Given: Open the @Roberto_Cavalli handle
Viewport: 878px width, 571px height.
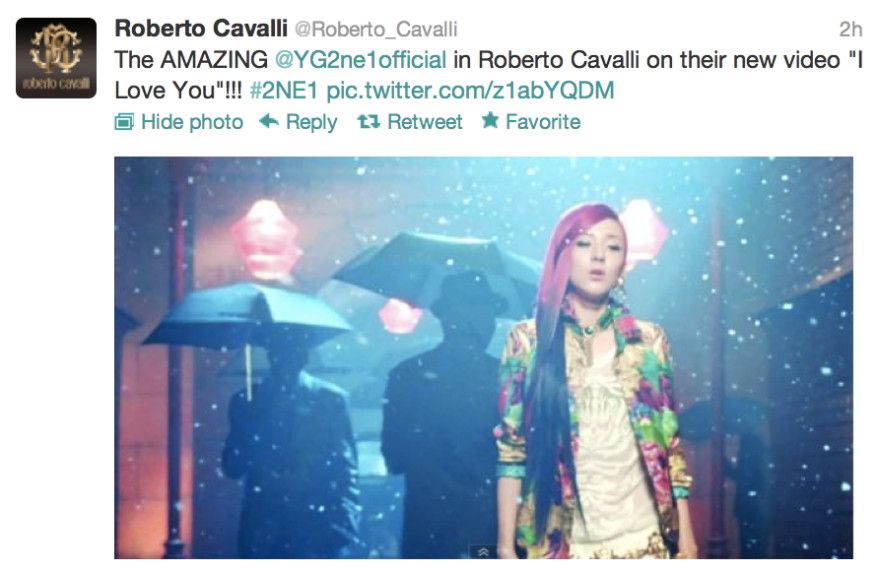Looking at the screenshot, I should pos(376,29).
